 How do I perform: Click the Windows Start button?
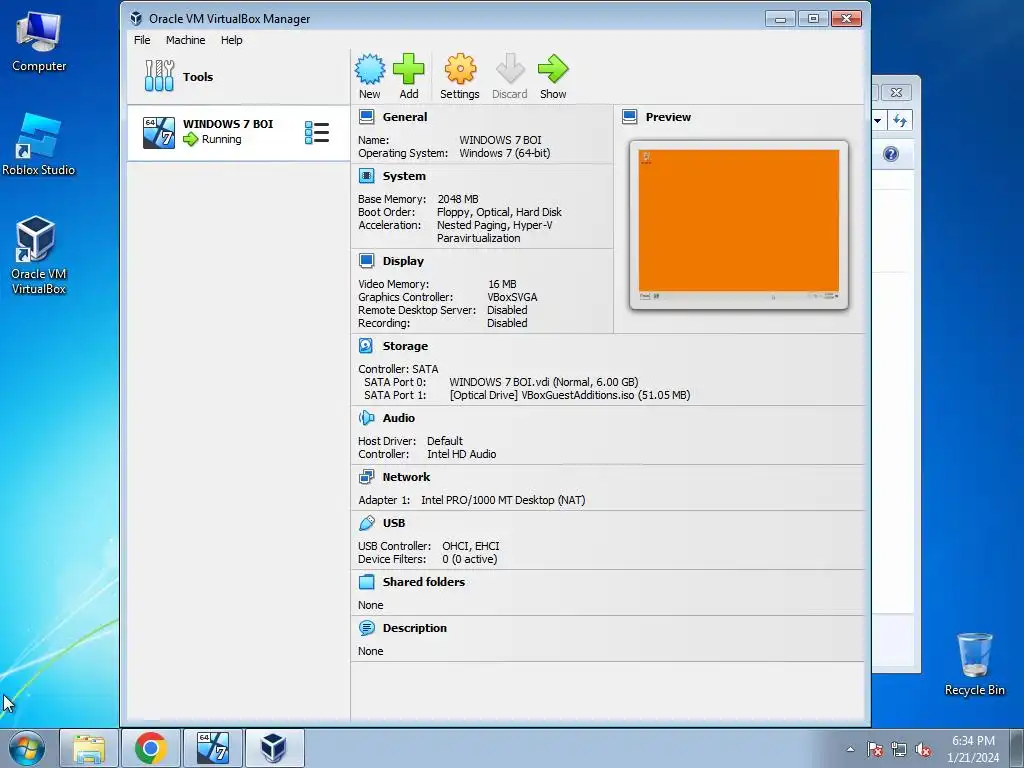coord(27,748)
